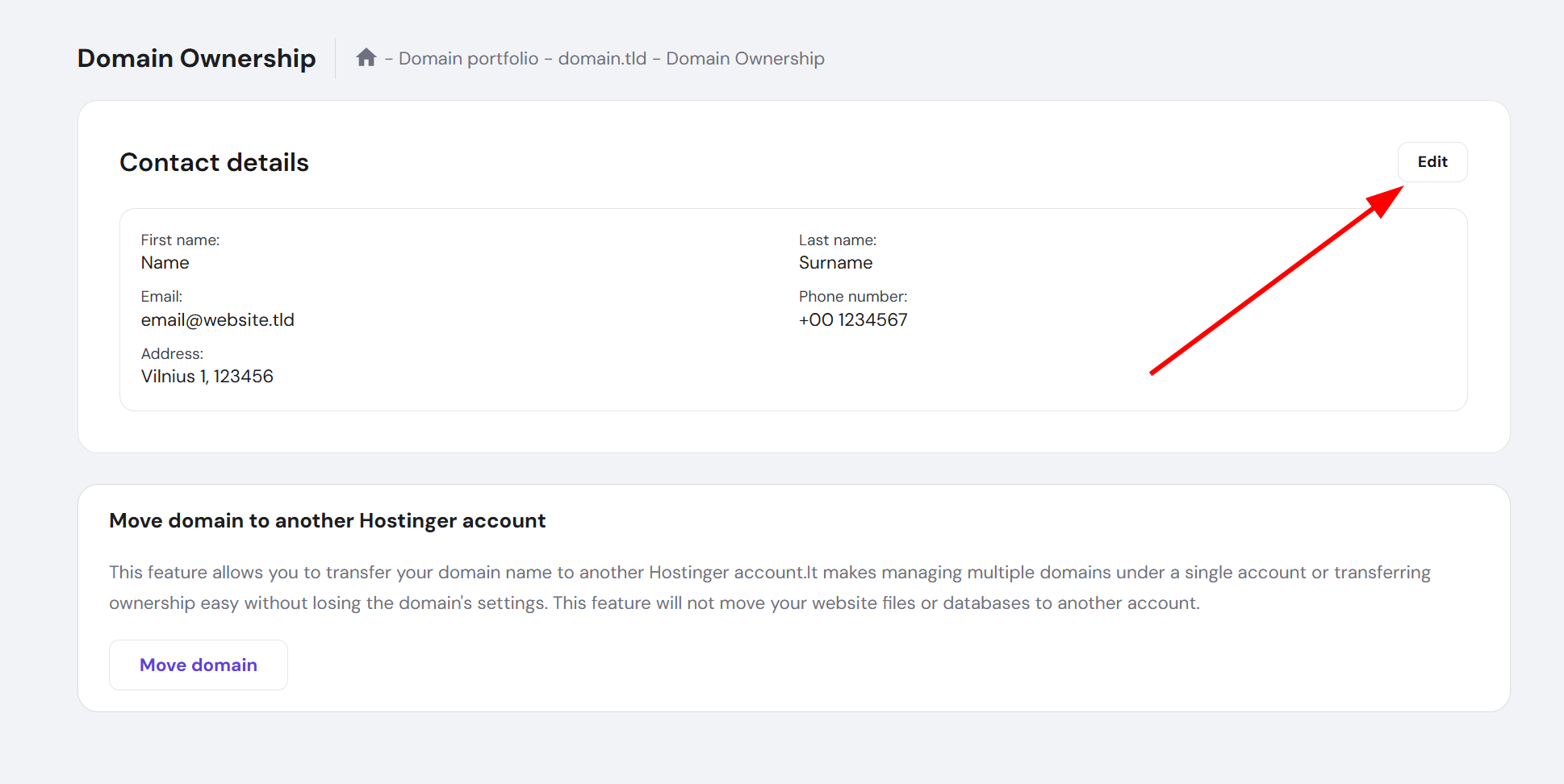Viewport: 1564px width, 784px height.
Task: Click the phone number +00 1234567
Action: pos(853,320)
